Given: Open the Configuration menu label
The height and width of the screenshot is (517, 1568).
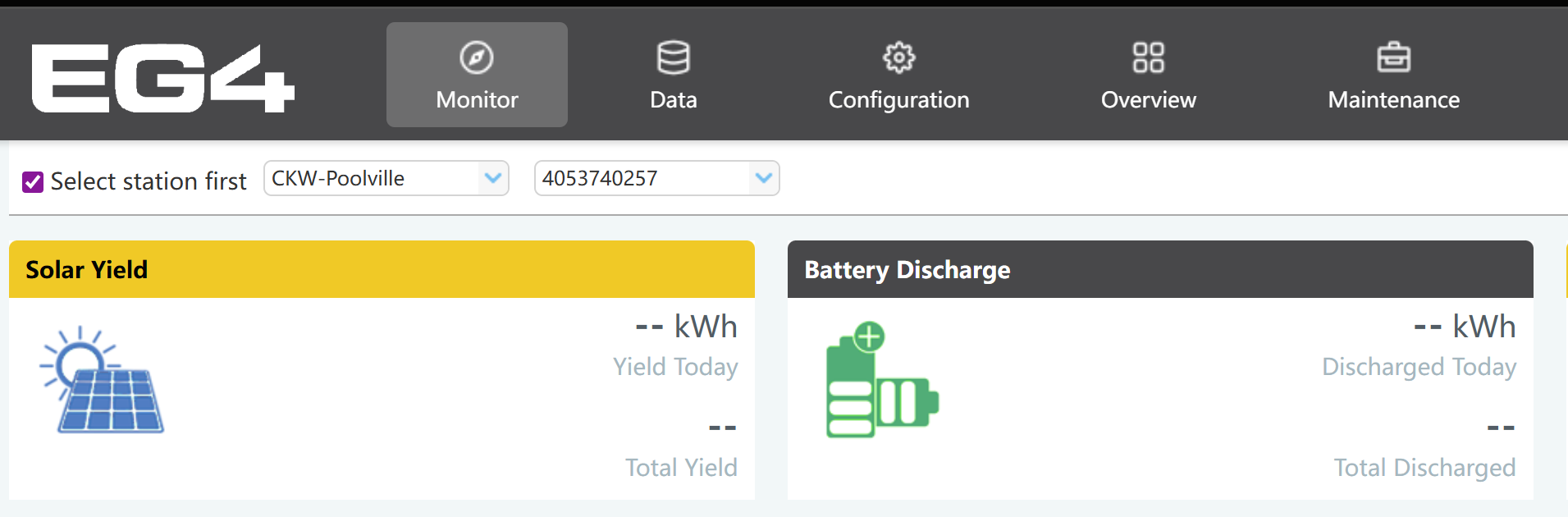Looking at the screenshot, I should (x=898, y=100).
